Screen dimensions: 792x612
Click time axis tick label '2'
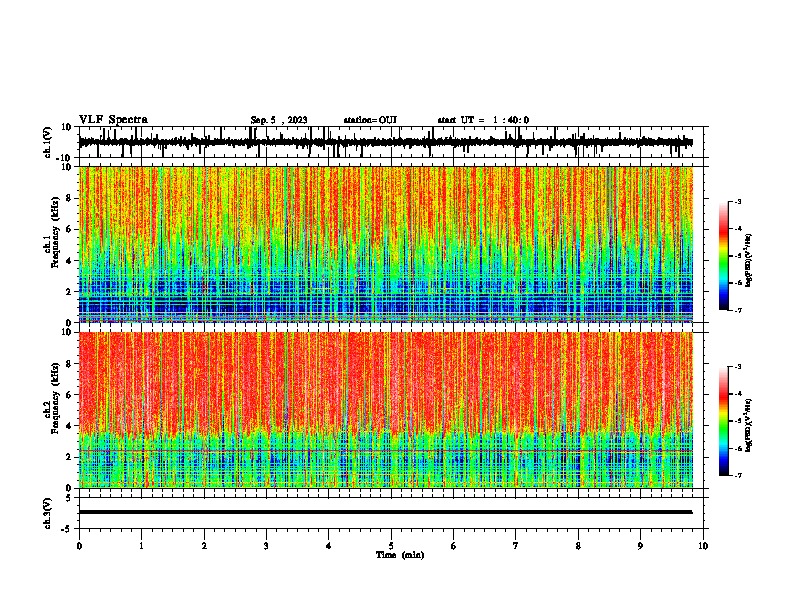[x=204, y=546]
